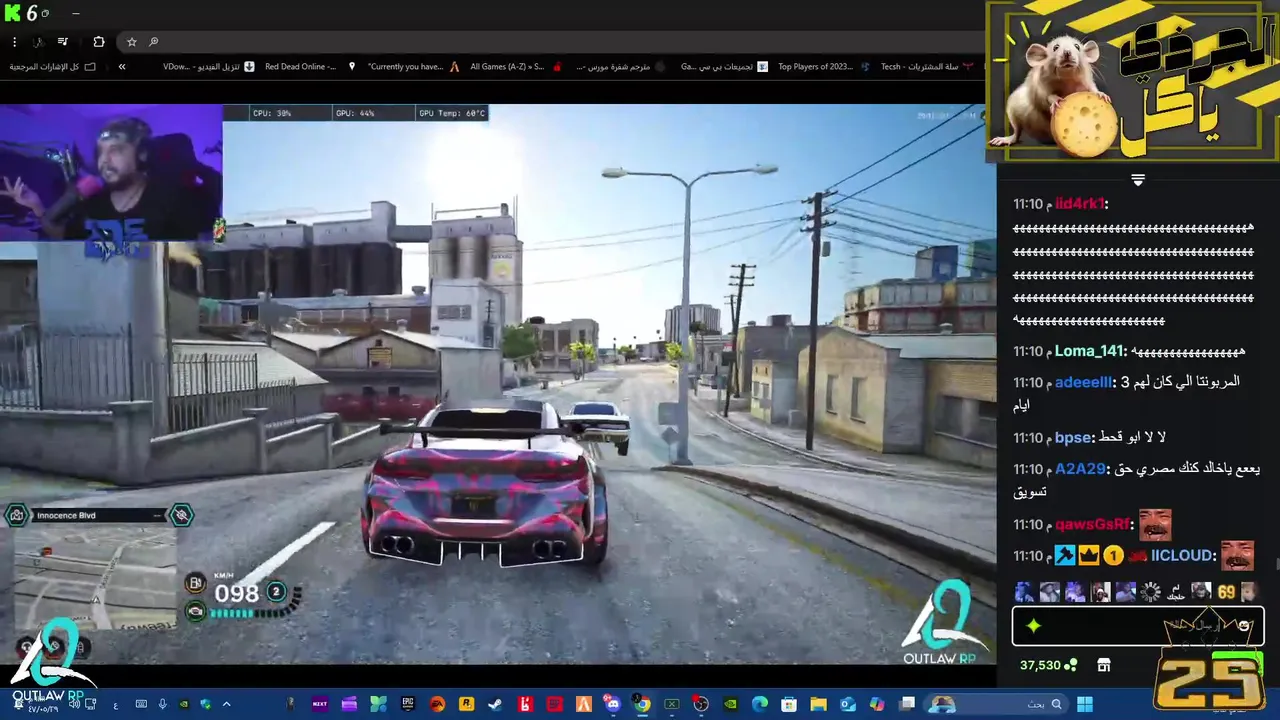Image resolution: width=1280 pixels, height=720 pixels.
Task: Open the VDow video download bookmark
Action: pyautogui.click(x=207, y=67)
